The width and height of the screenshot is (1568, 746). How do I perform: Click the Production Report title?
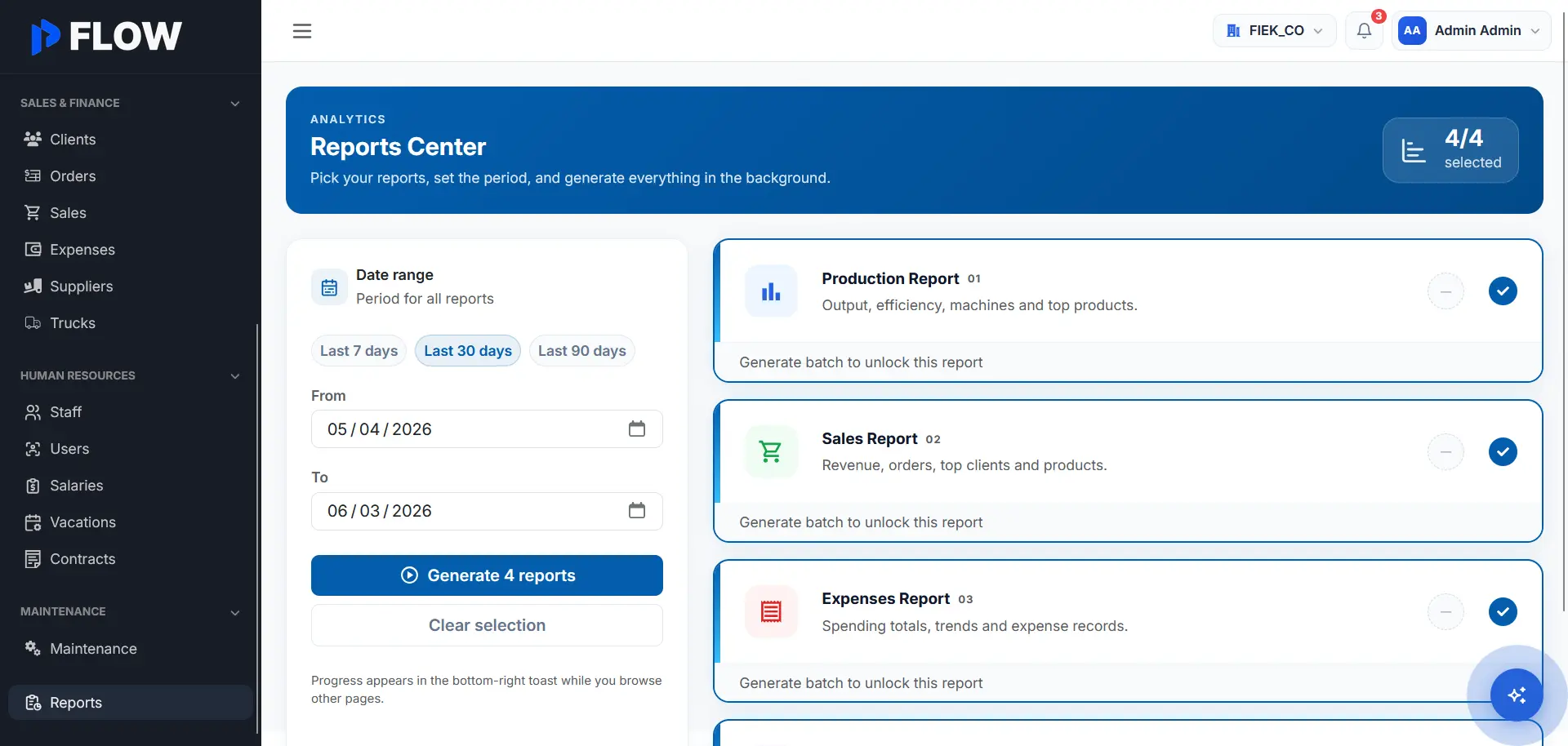tap(890, 278)
